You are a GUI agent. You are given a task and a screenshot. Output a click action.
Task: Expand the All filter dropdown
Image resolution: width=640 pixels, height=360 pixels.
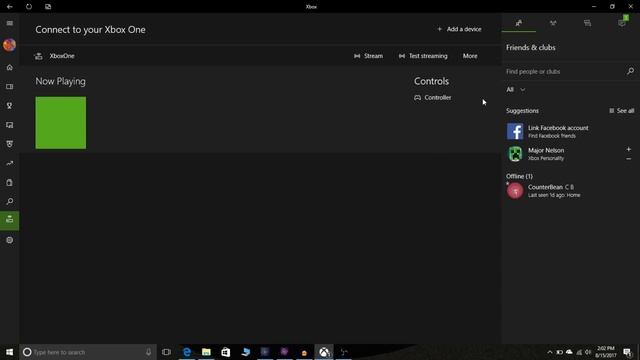pos(516,89)
